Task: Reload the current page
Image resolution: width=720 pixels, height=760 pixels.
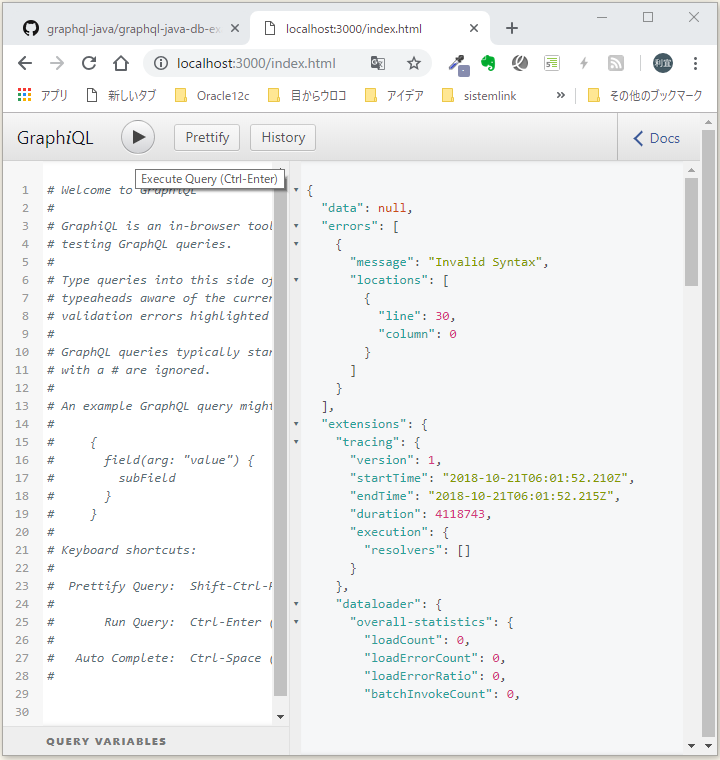Action: (x=89, y=63)
